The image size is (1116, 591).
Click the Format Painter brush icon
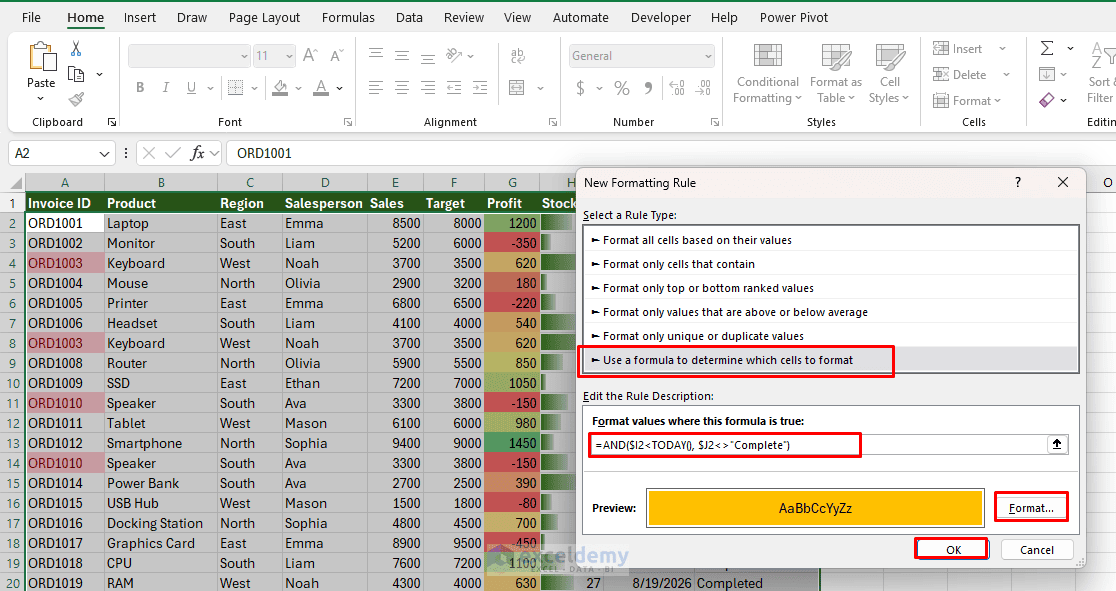tap(76, 99)
